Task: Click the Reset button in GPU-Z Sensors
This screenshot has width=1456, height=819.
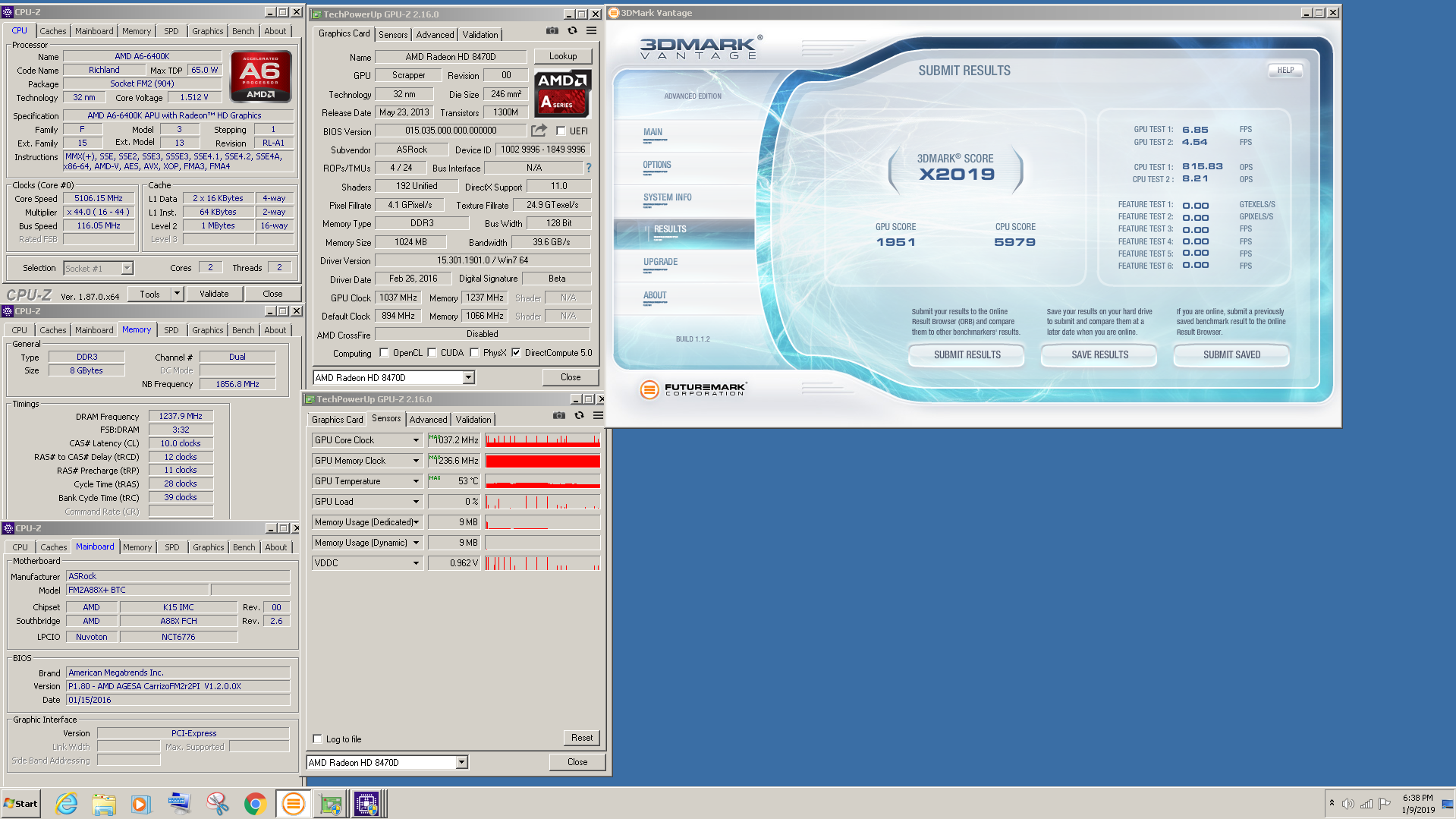Action: 581,738
